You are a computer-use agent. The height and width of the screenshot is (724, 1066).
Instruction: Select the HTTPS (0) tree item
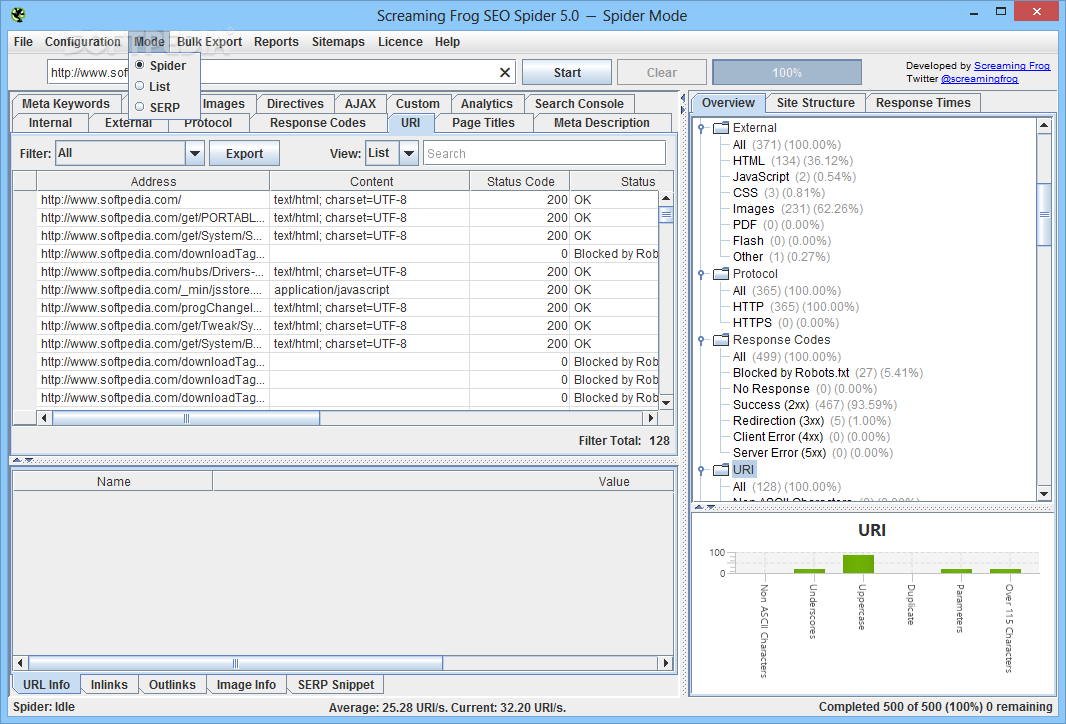point(786,323)
